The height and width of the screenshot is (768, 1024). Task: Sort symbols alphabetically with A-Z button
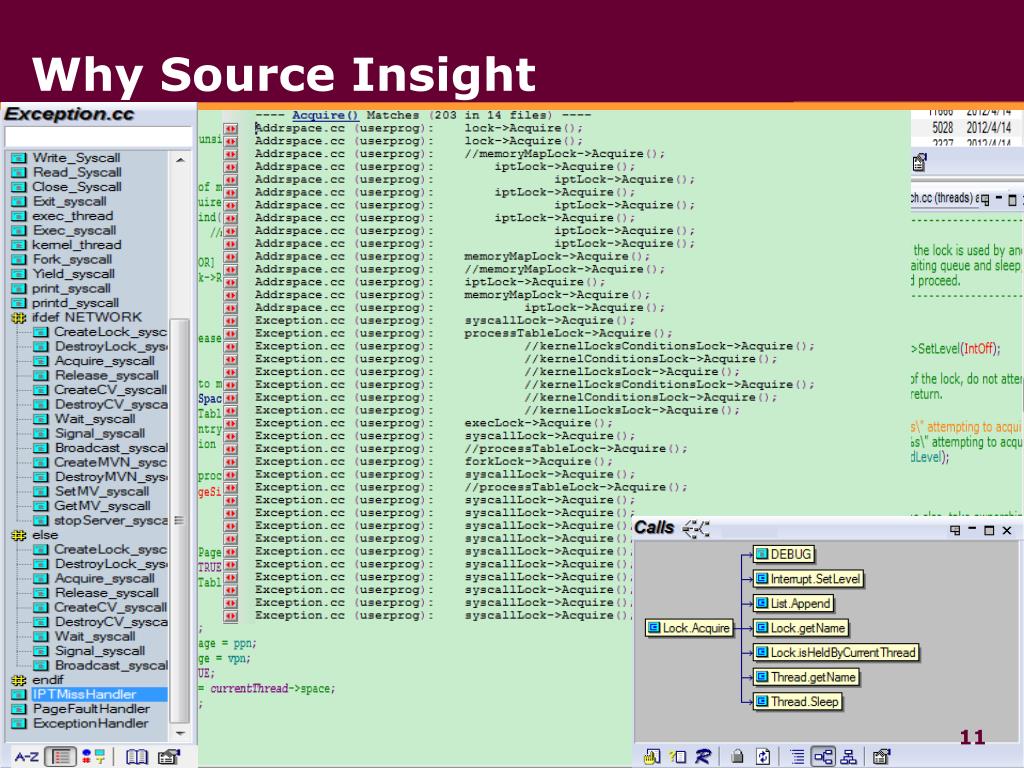point(26,757)
